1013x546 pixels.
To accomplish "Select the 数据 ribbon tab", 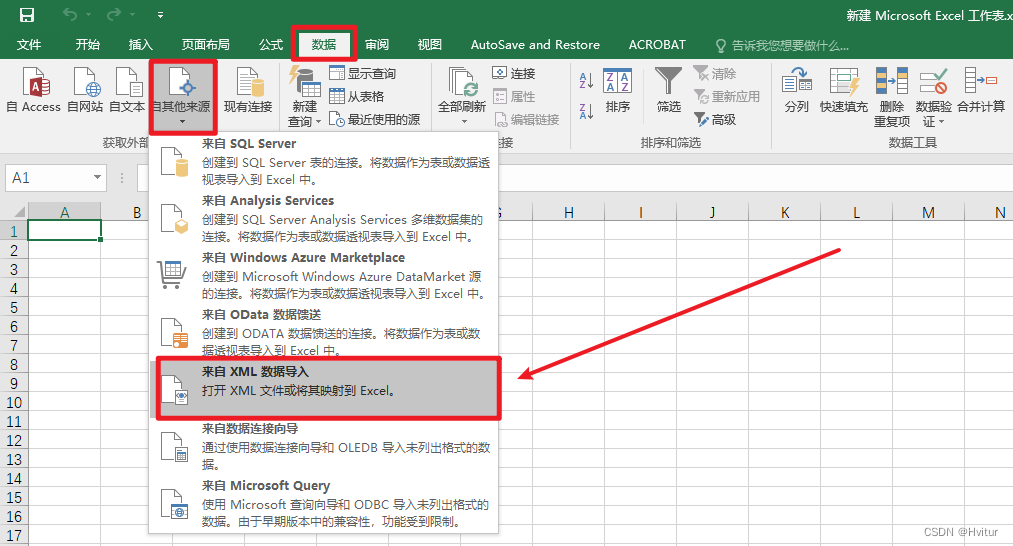I will [x=324, y=45].
